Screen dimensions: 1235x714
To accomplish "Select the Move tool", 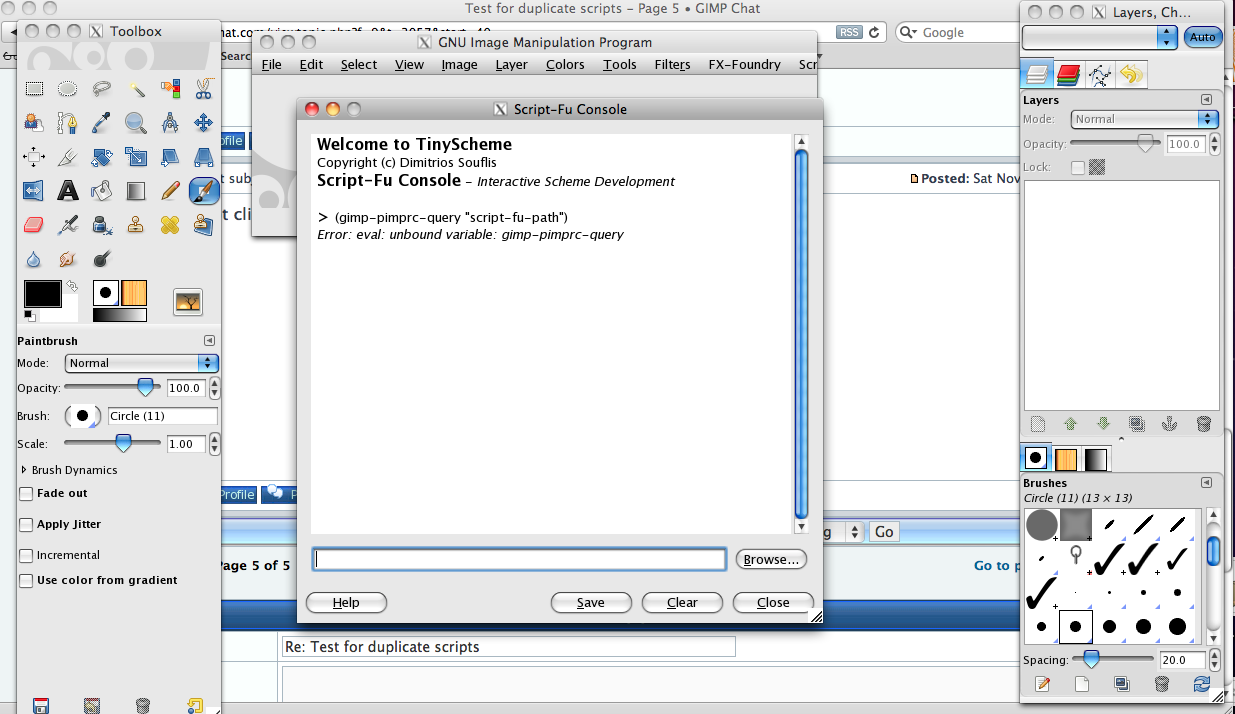I will tap(204, 123).
